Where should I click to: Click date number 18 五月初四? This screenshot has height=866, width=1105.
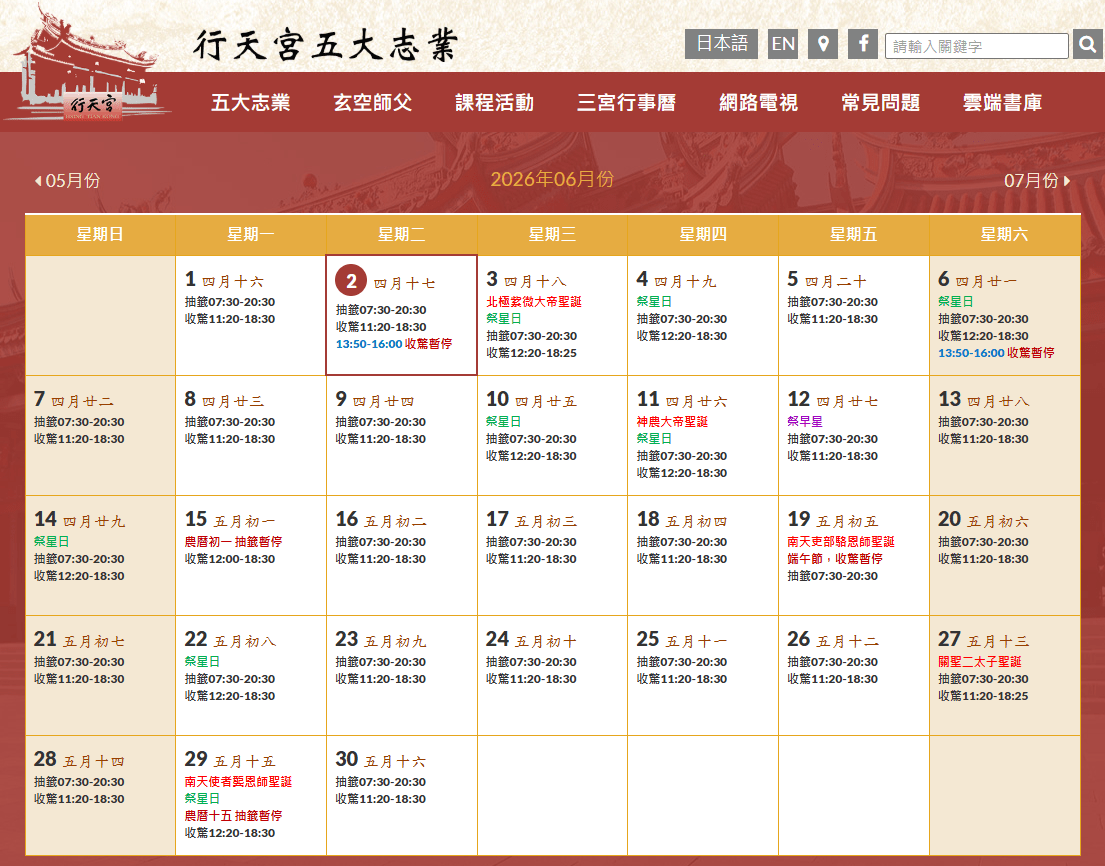pos(682,520)
